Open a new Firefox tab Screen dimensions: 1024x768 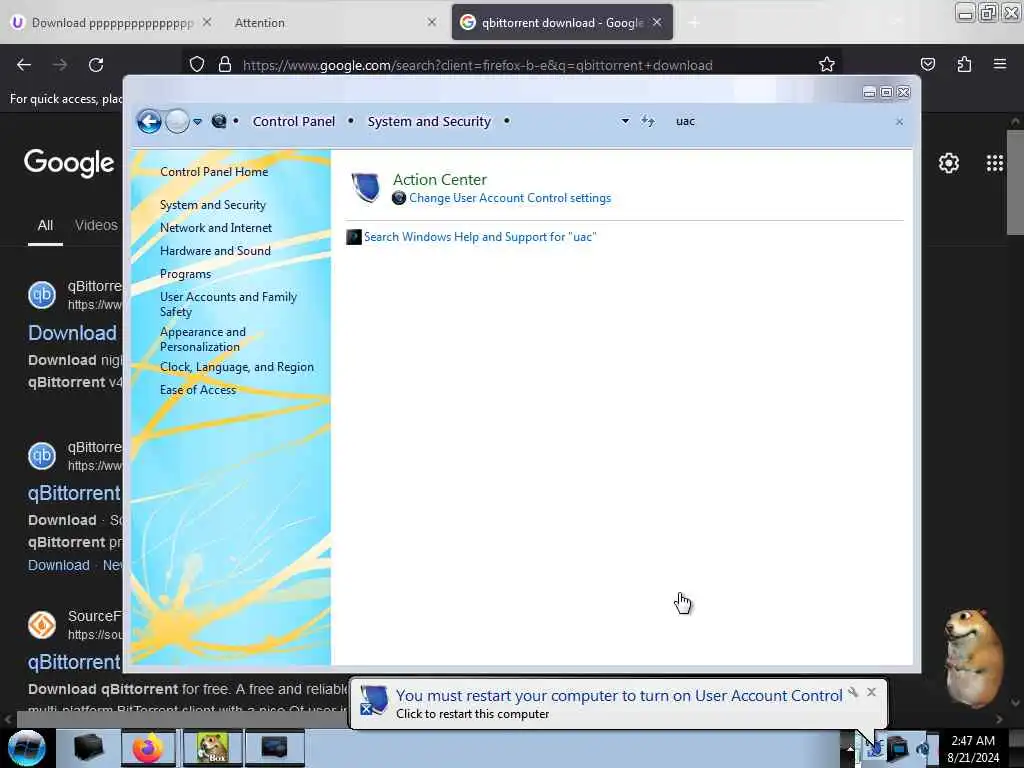694,23
